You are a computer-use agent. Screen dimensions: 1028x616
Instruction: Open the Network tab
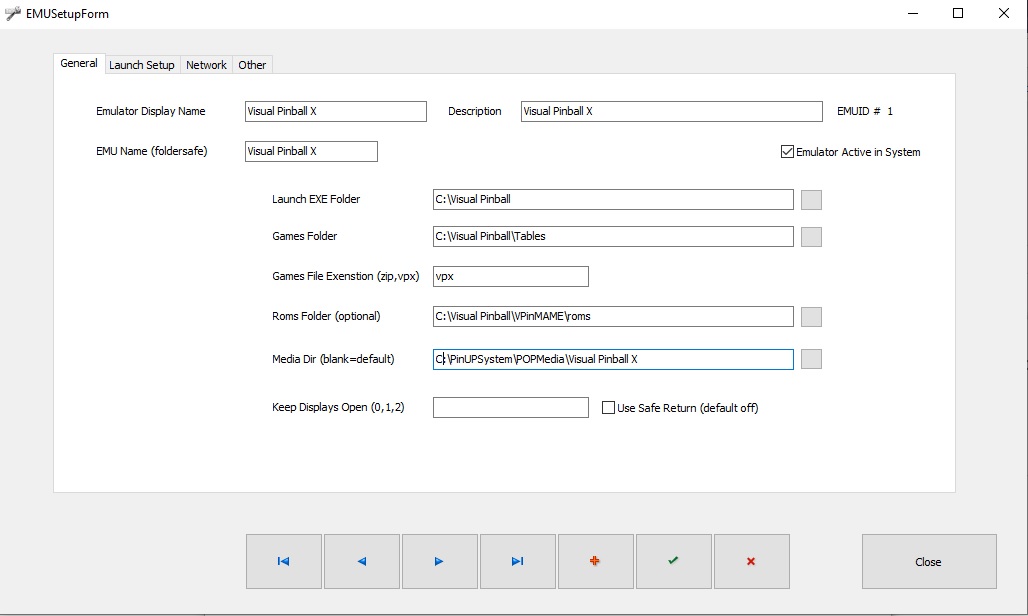(206, 65)
